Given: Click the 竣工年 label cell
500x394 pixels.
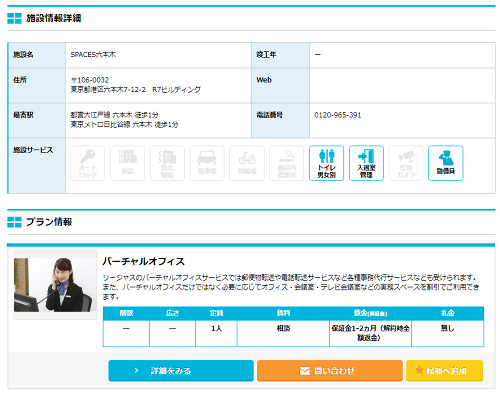Looking at the screenshot, I should point(280,55).
